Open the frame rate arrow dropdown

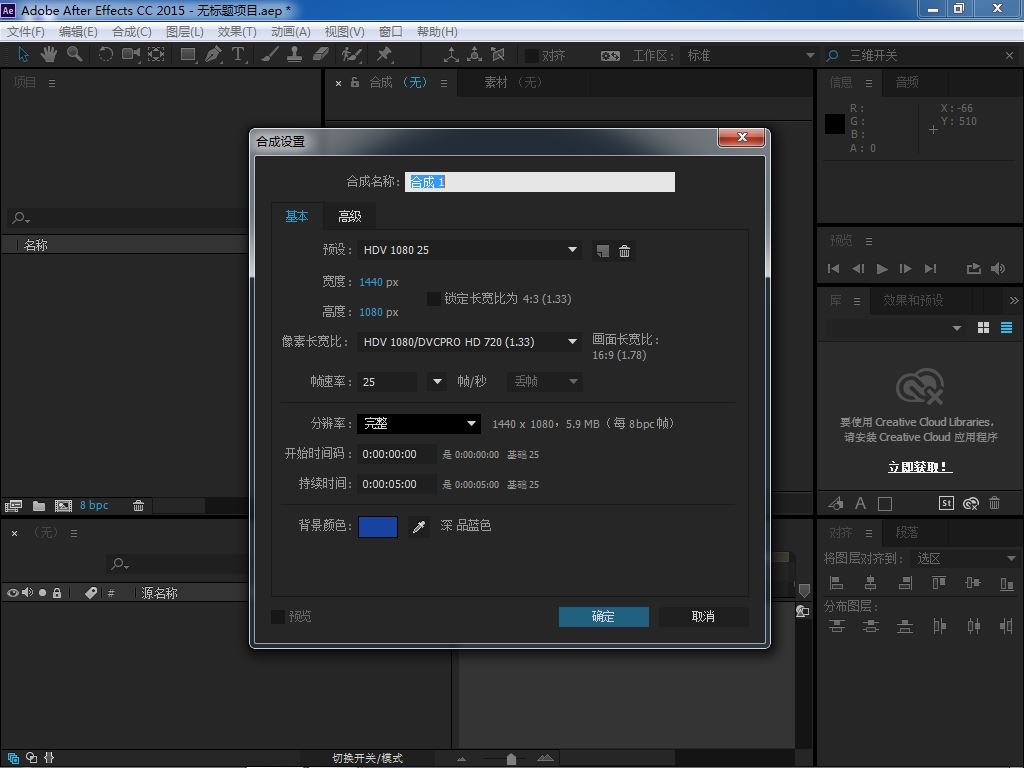[x=437, y=381]
